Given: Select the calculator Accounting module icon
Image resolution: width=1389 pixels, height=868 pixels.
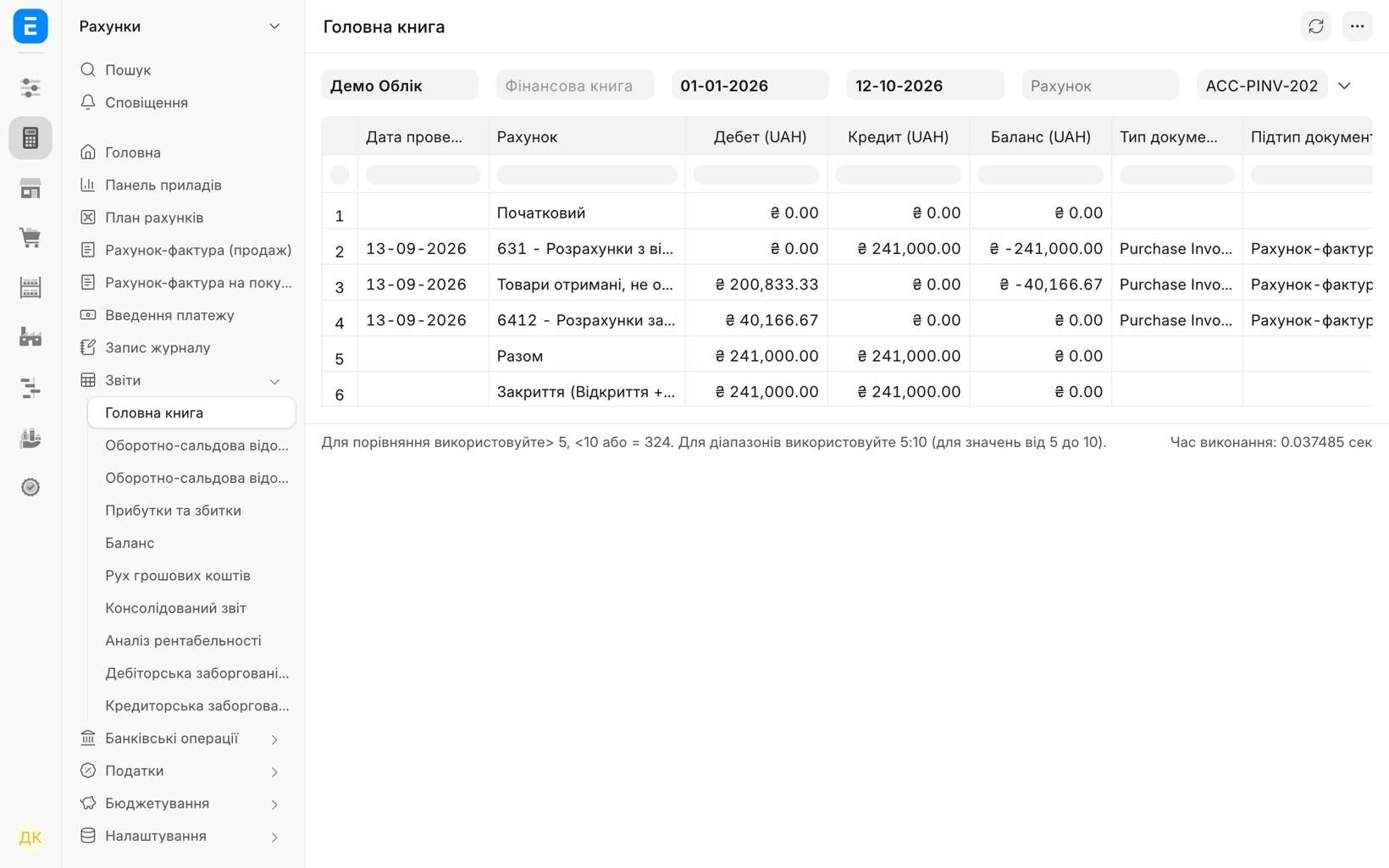Looking at the screenshot, I should coord(30,138).
